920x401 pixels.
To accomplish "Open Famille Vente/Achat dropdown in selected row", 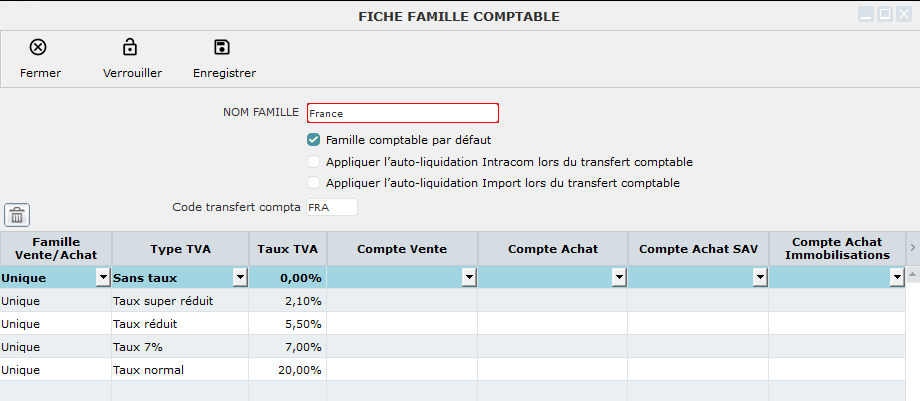I will pyautogui.click(x=102, y=278).
